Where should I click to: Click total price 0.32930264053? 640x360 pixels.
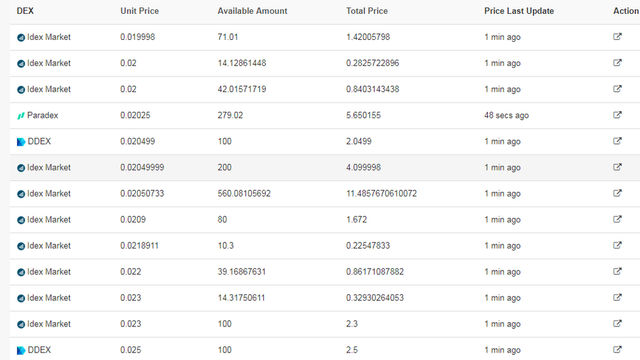pyautogui.click(x=375, y=298)
